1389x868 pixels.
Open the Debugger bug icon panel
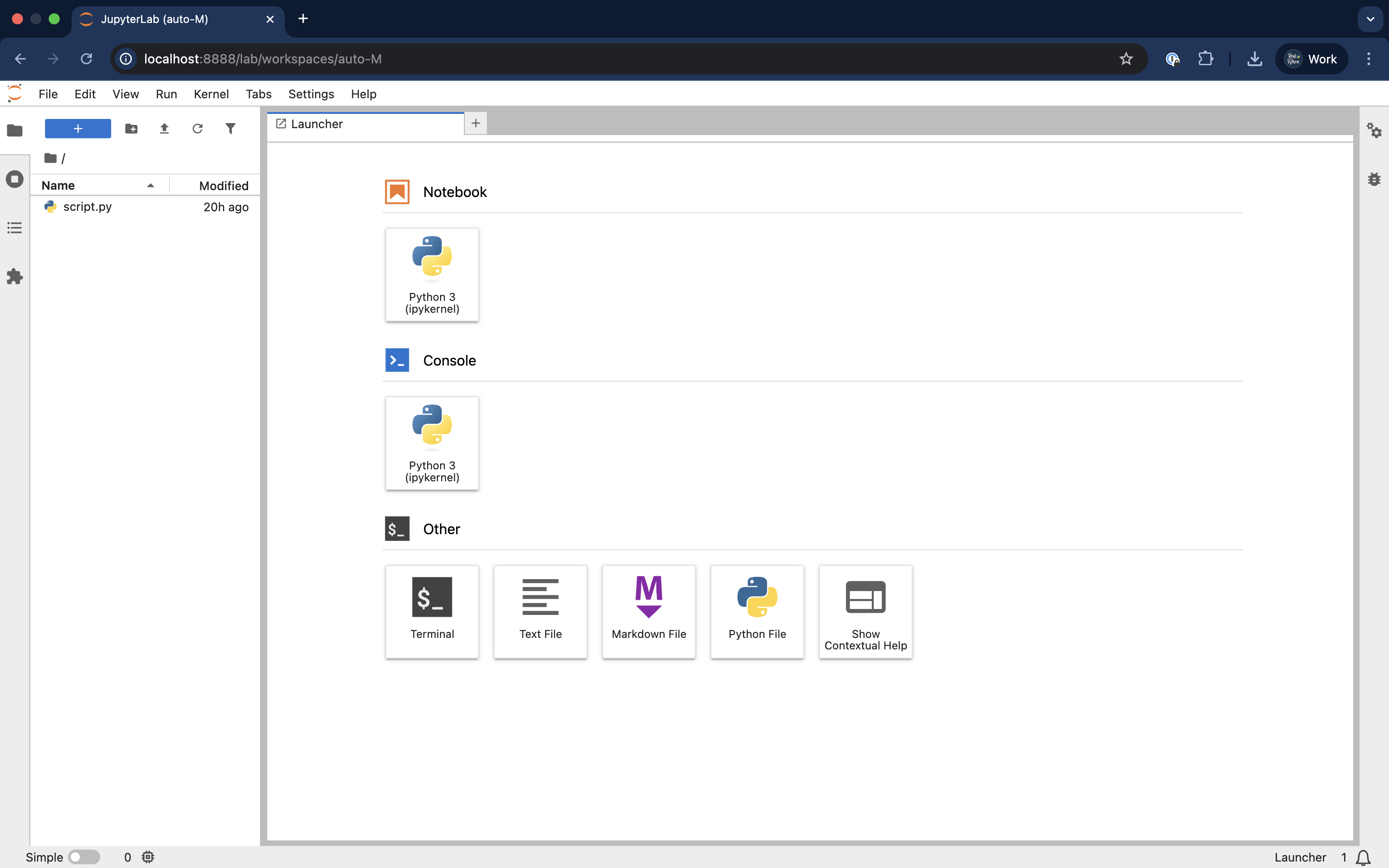[1374, 179]
